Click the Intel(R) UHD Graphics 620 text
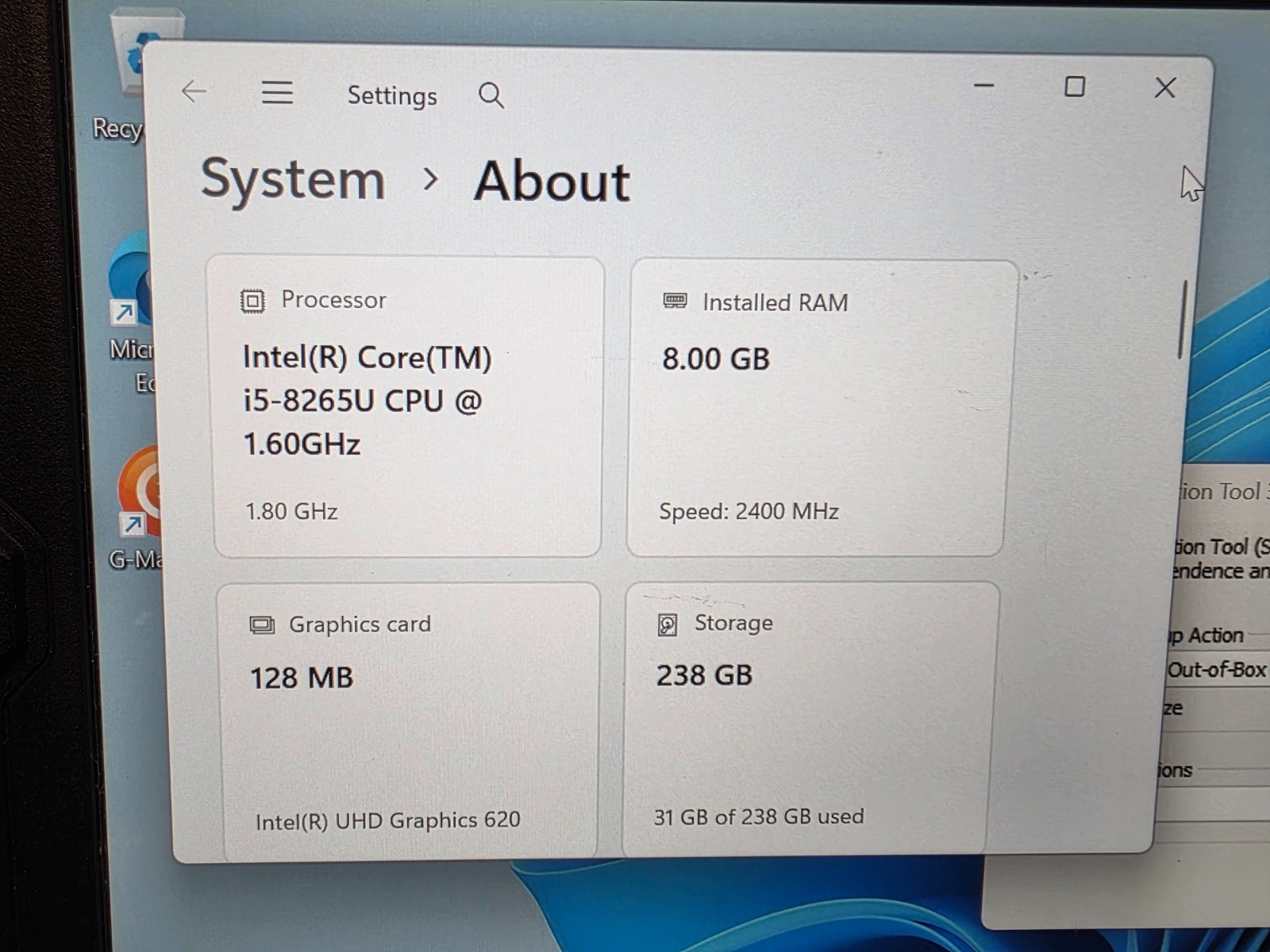 pyautogui.click(x=387, y=820)
